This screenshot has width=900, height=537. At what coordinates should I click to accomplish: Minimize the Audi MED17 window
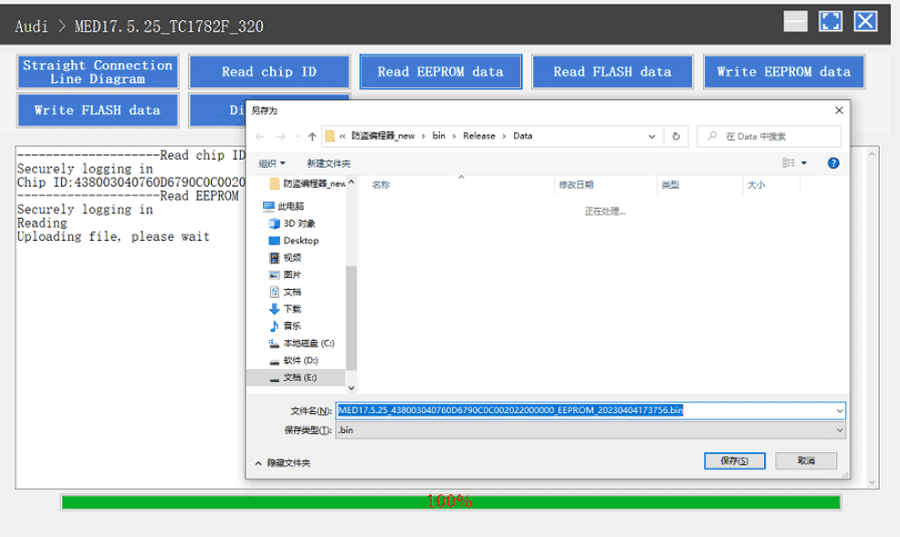(x=795, y=22)
